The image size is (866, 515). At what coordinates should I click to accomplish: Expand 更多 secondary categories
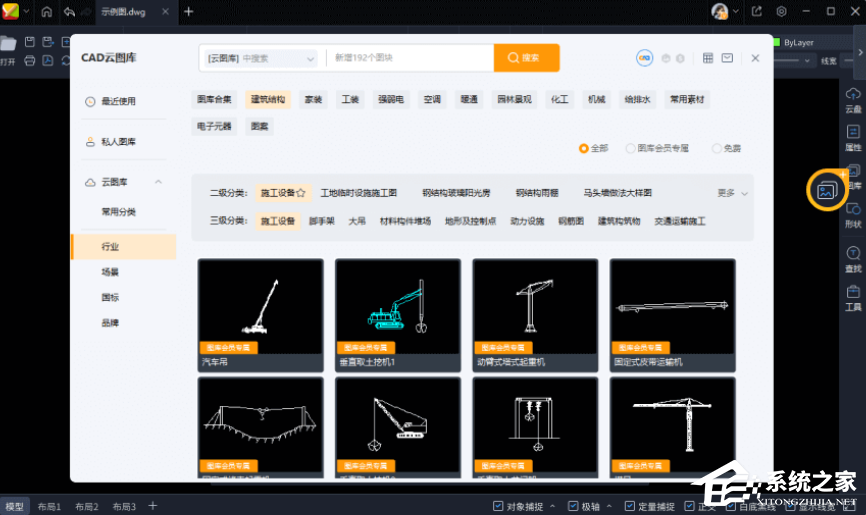pos(732,193)
